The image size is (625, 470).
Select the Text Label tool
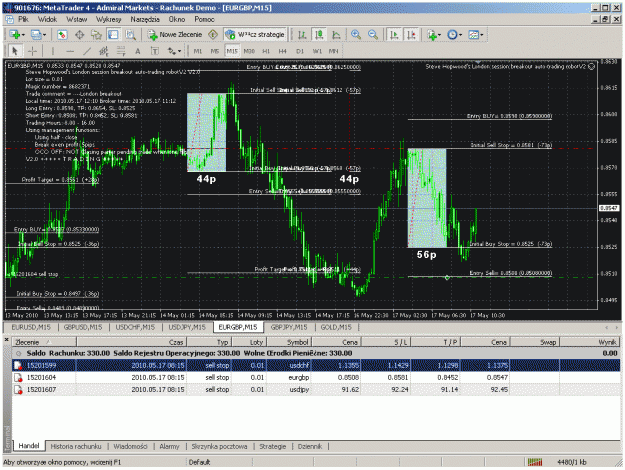pos(155,51)
